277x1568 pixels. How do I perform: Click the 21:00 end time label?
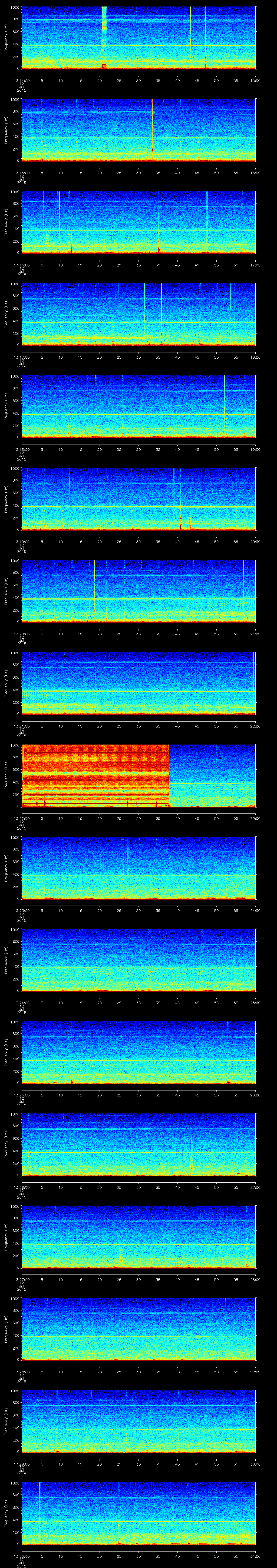pyautogui.click(x=256, y=634)
